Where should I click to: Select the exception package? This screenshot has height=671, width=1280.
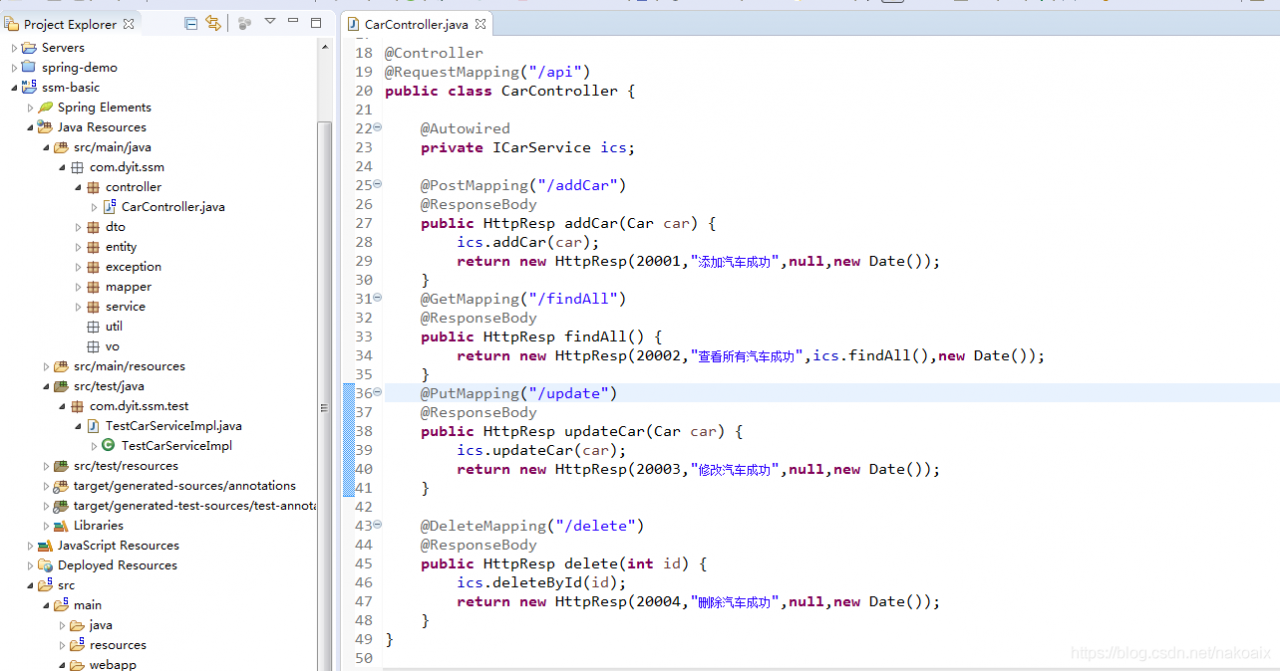tap(133, 267)
